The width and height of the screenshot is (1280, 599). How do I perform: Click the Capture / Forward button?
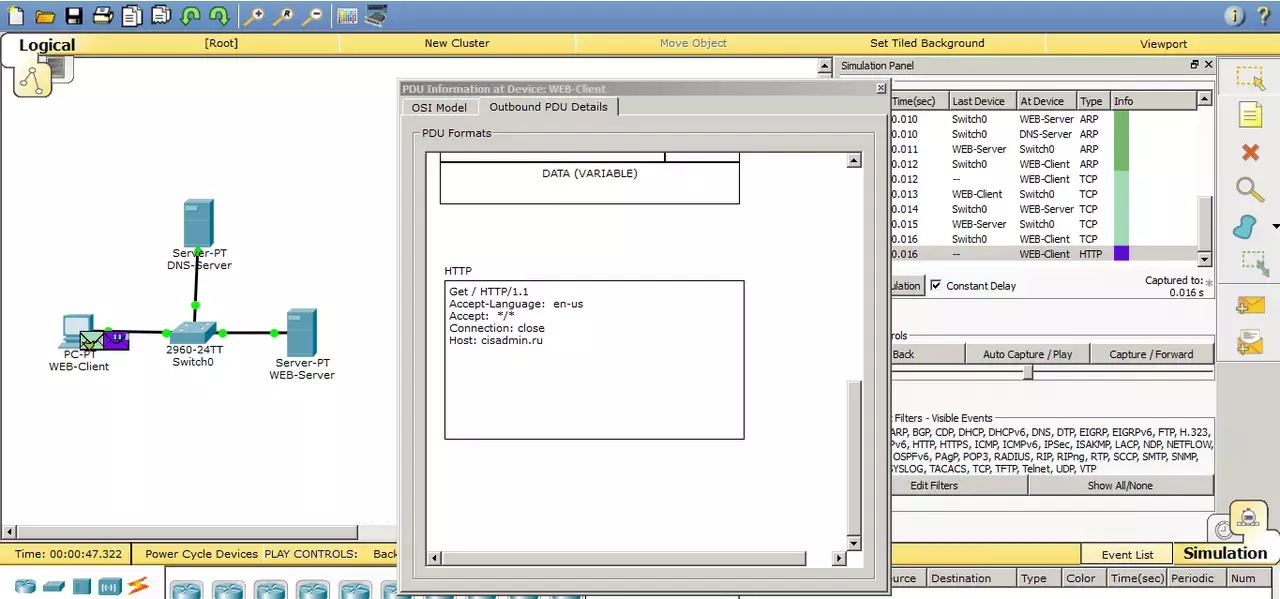[1151, 354]
